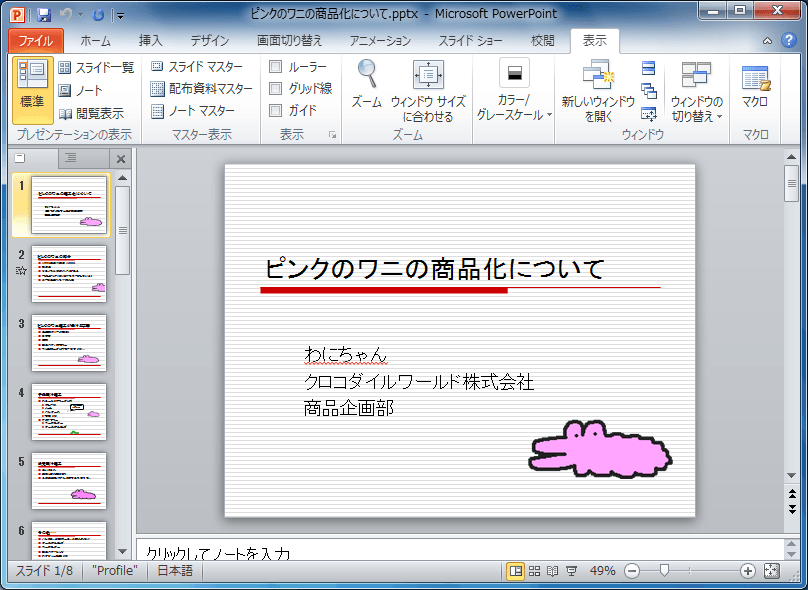Viewport: 808px width, 590px height.
Task: Click the slide area scroll up arrow
Action: pyautogui.click(x=792, y=156)
